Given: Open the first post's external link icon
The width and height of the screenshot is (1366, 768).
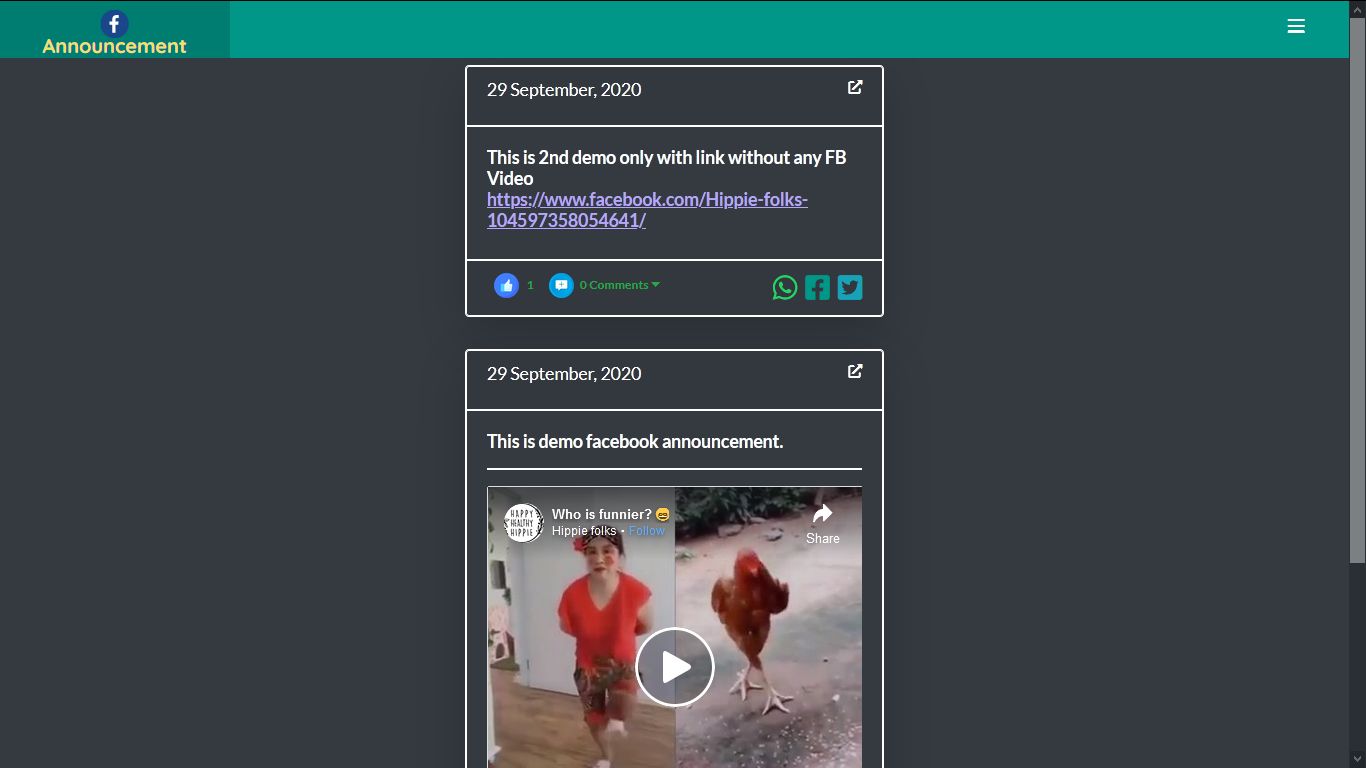Looking at the screenshot, I should point(855,87).
